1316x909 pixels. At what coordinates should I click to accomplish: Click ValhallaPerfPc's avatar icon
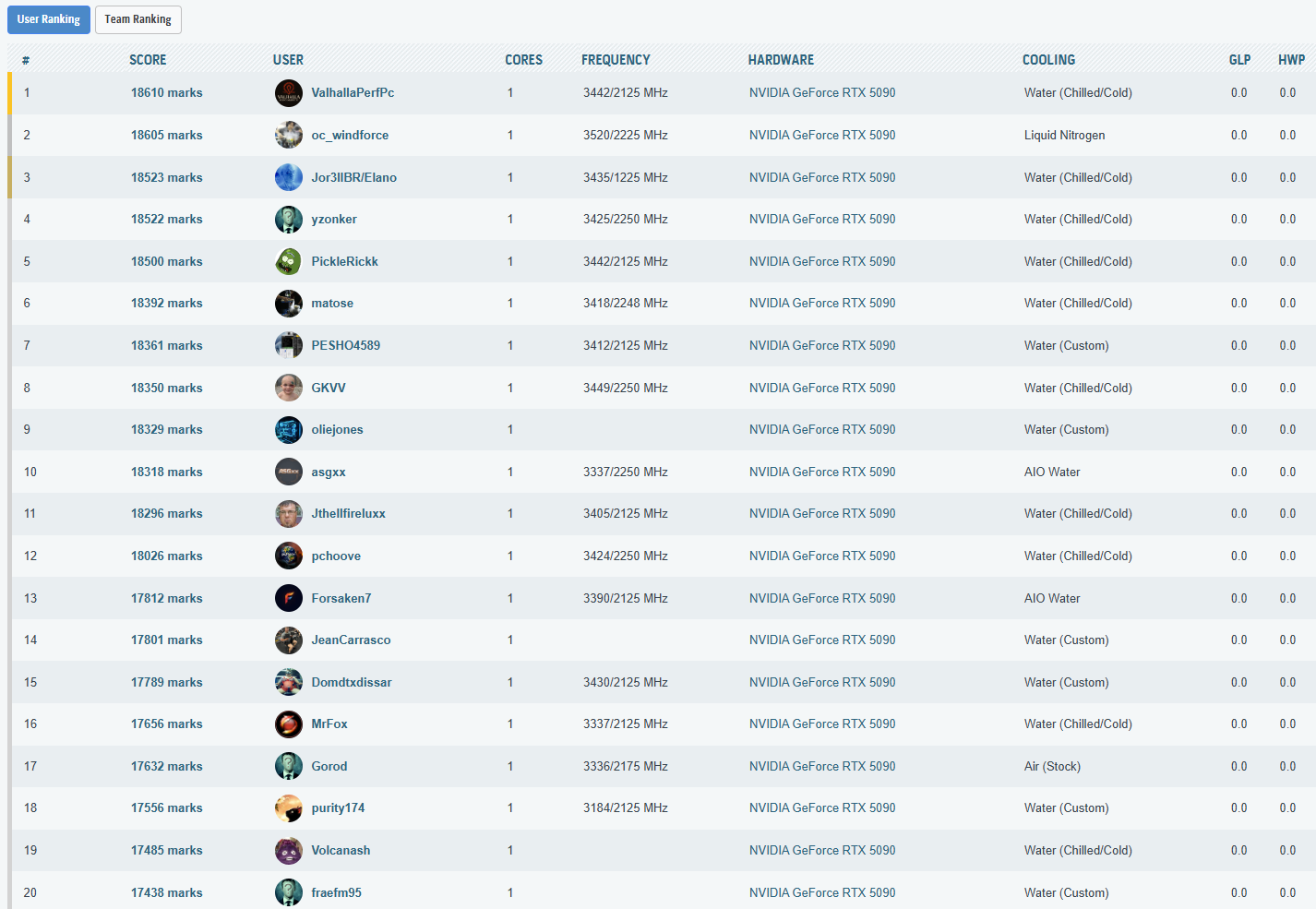point(288,93)
